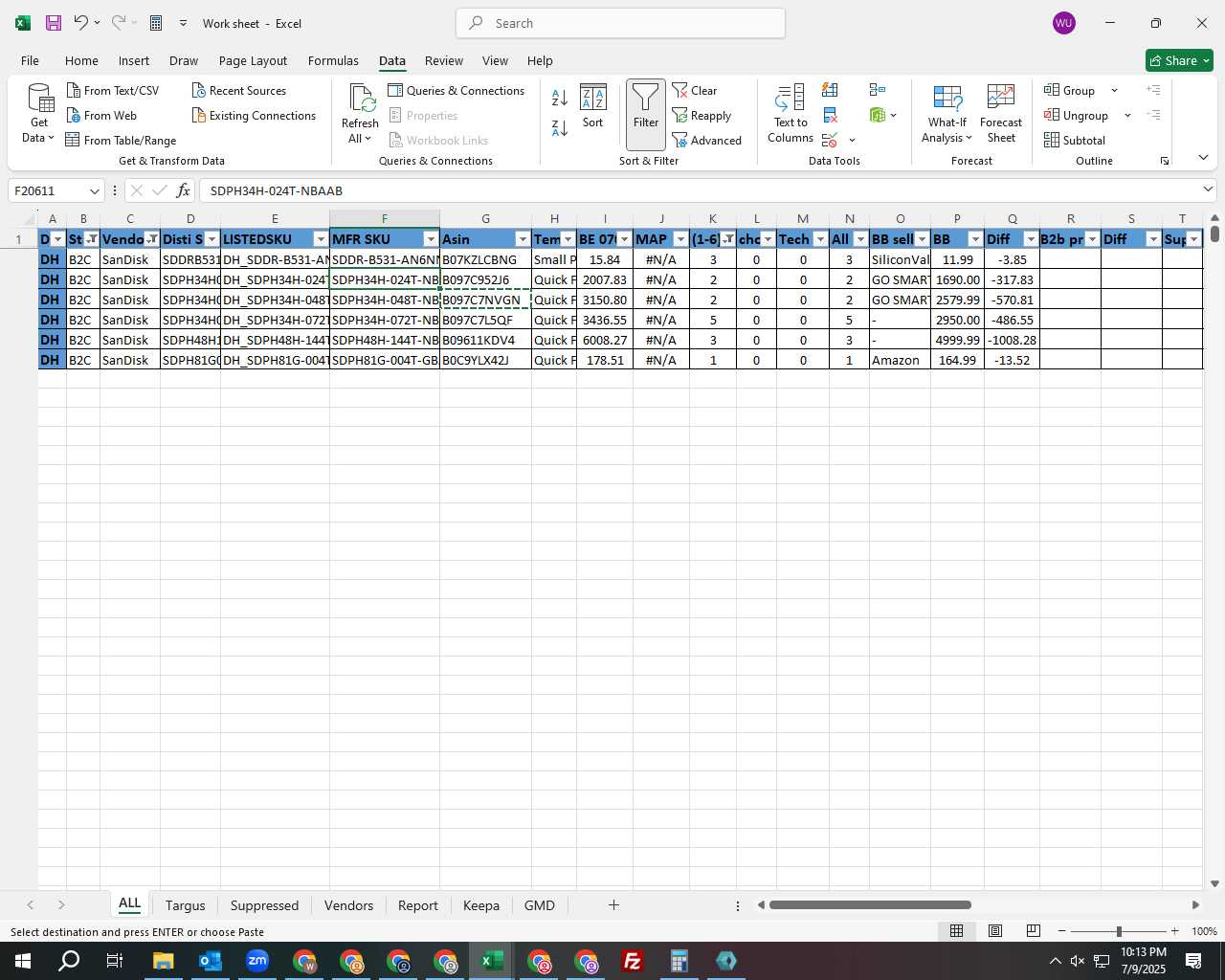
Task: Open MFR SKU column filter dropdown
Action: [431, 239]
